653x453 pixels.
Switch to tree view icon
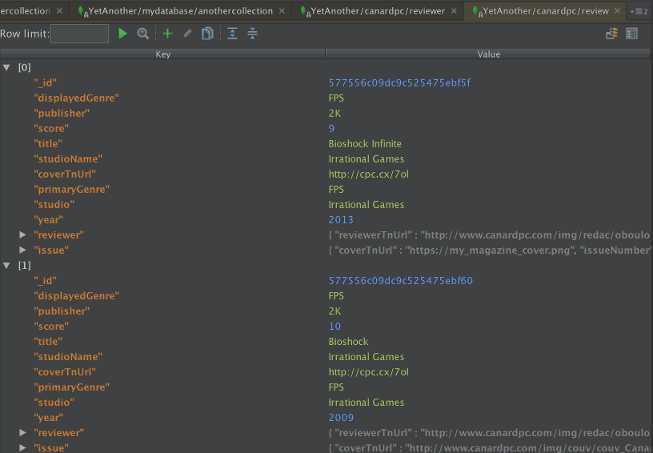tap(612, 33)
